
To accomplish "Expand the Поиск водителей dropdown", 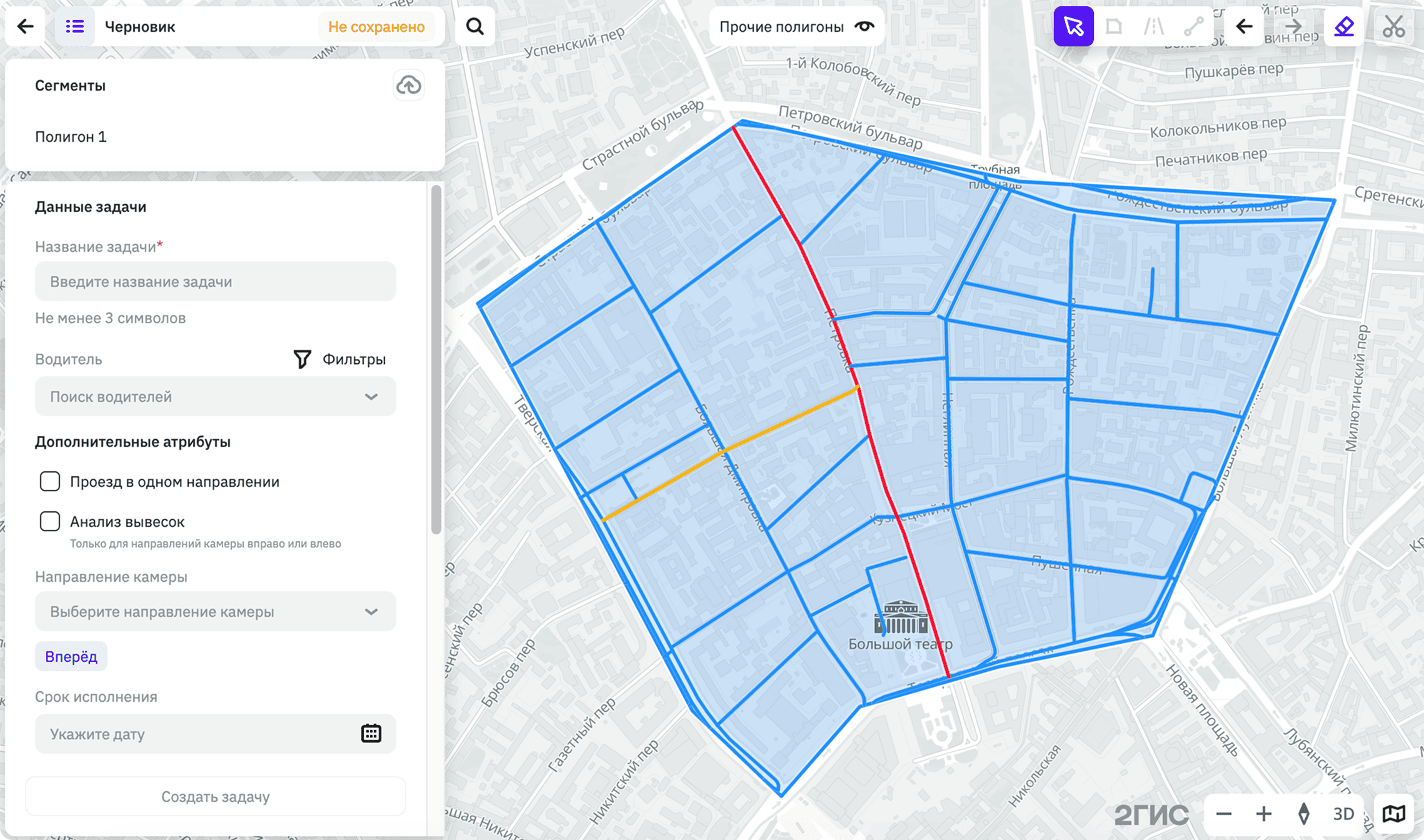I will click(216, 396).
